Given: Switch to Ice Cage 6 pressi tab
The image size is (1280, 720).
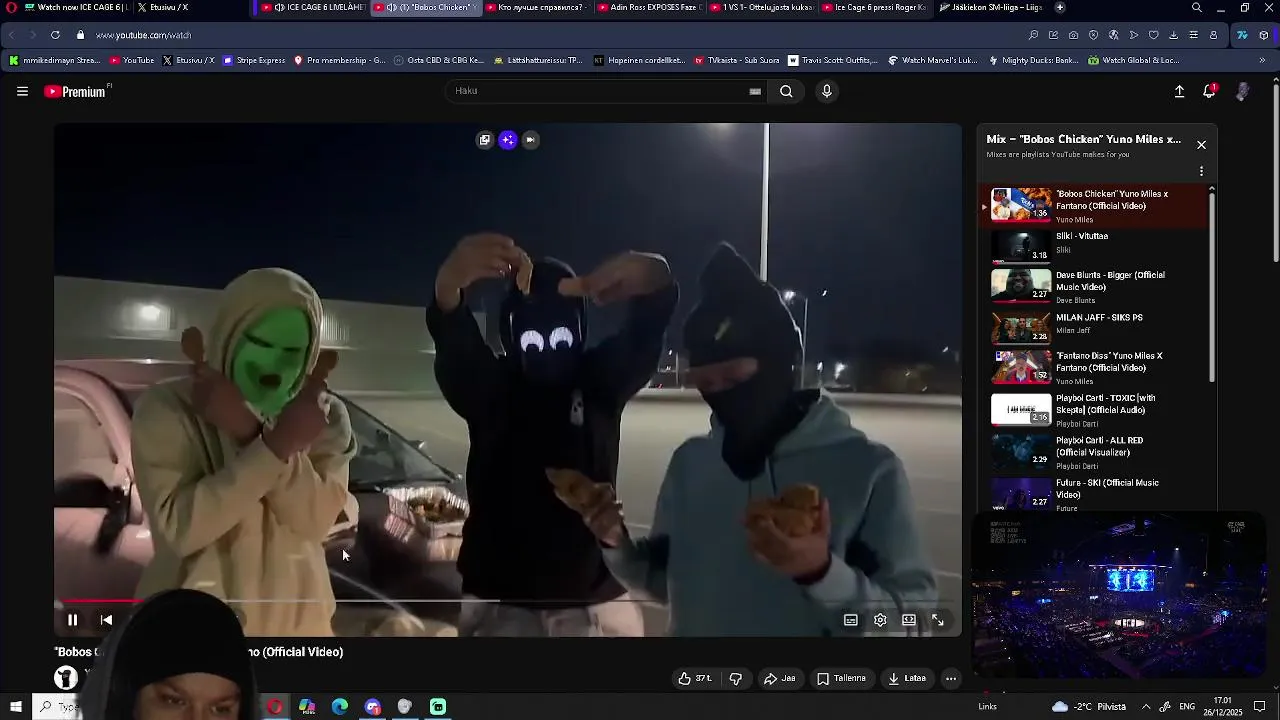Looking at the screenshot, I should pyautogui.click(x=876, y=7).
